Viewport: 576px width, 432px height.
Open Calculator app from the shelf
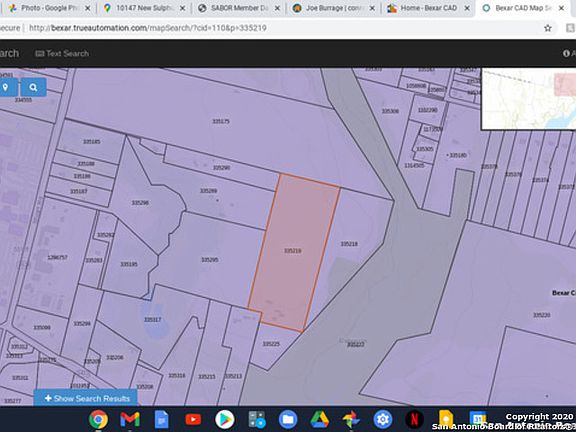[x=256, y=420]
